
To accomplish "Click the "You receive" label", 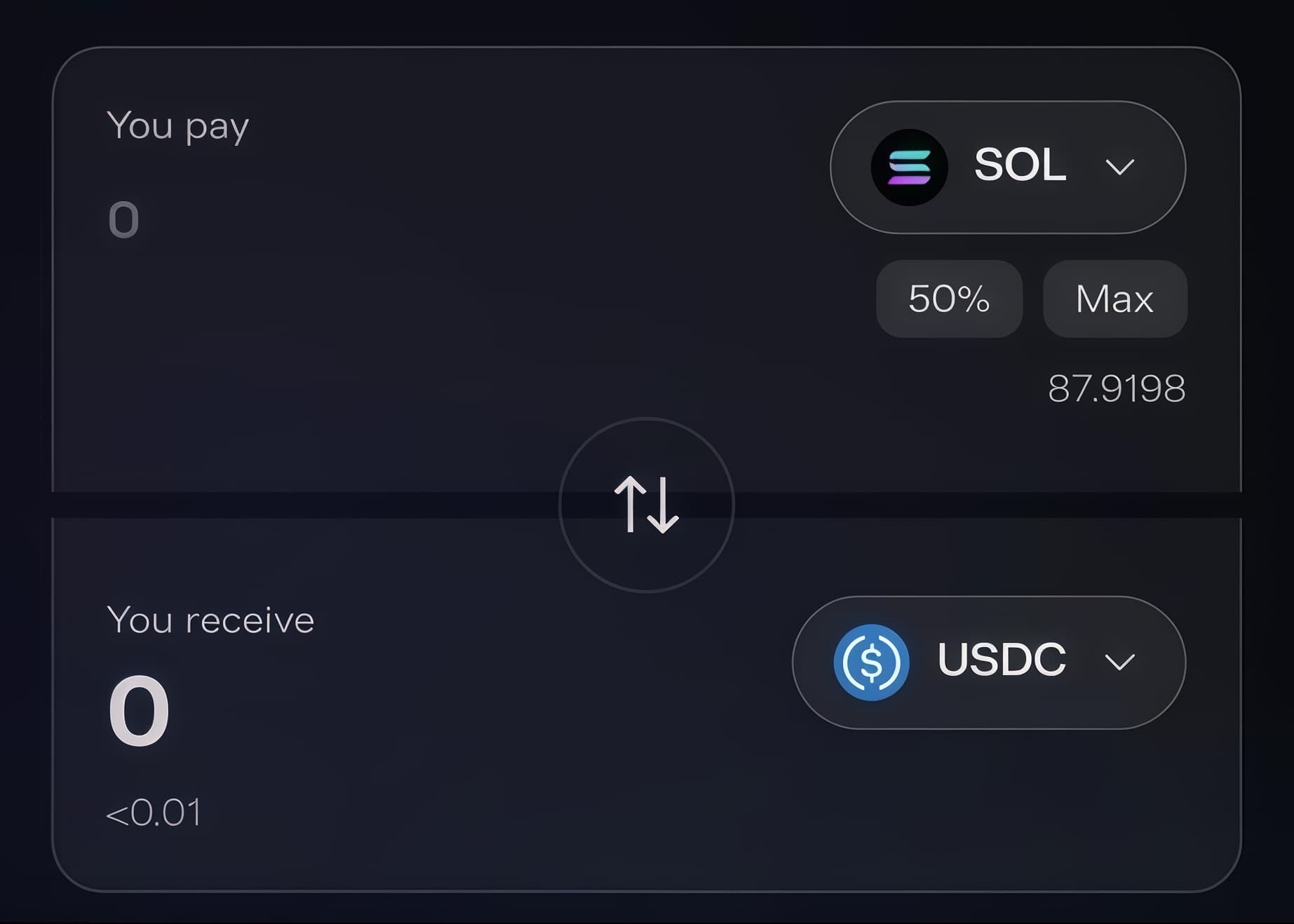I will 210,620.
